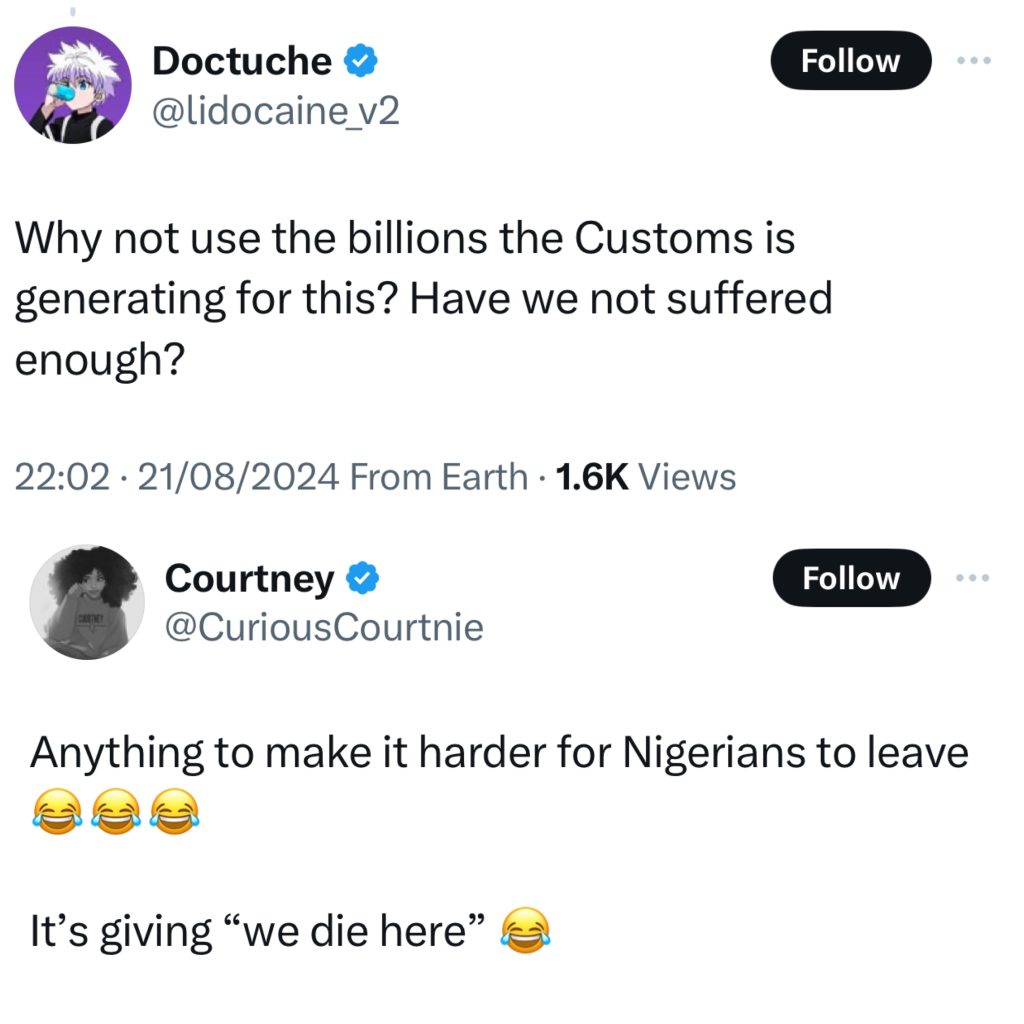1024x1024 pixels.
Task: Click the emoji after "we die here"
Action: click(523, 933)
